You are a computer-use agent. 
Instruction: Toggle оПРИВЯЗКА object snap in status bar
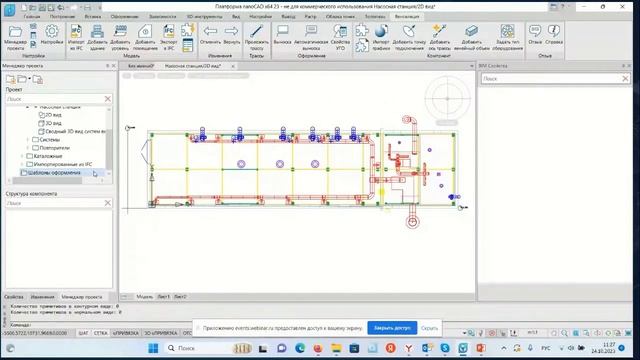[126, 333]
